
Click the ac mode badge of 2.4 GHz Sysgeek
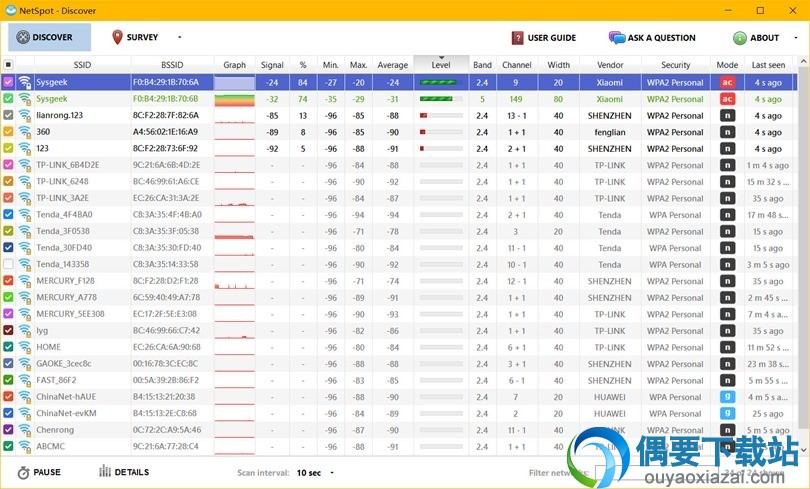727,82
